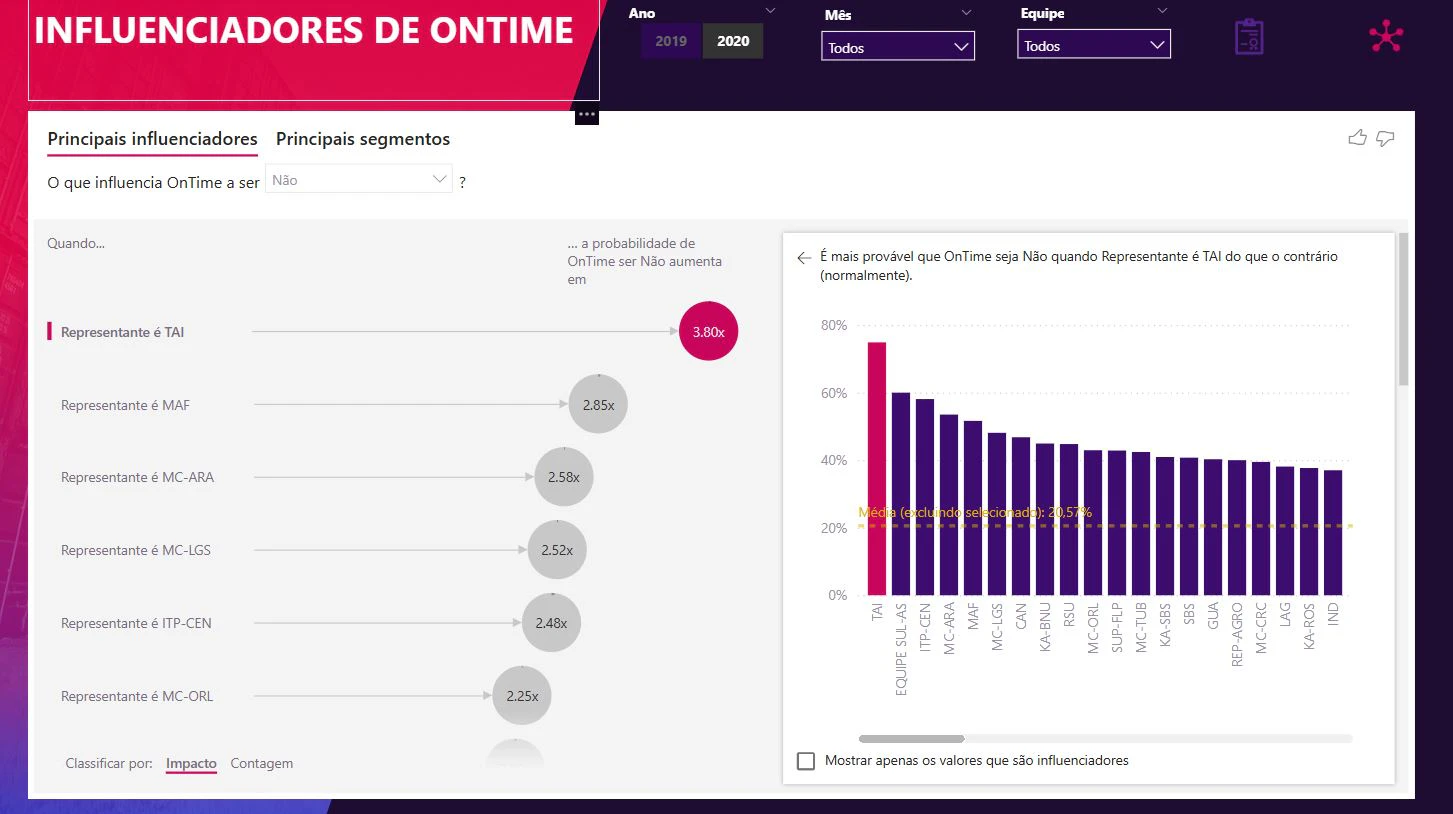Open the more options ellipsis button

[587, 115]
